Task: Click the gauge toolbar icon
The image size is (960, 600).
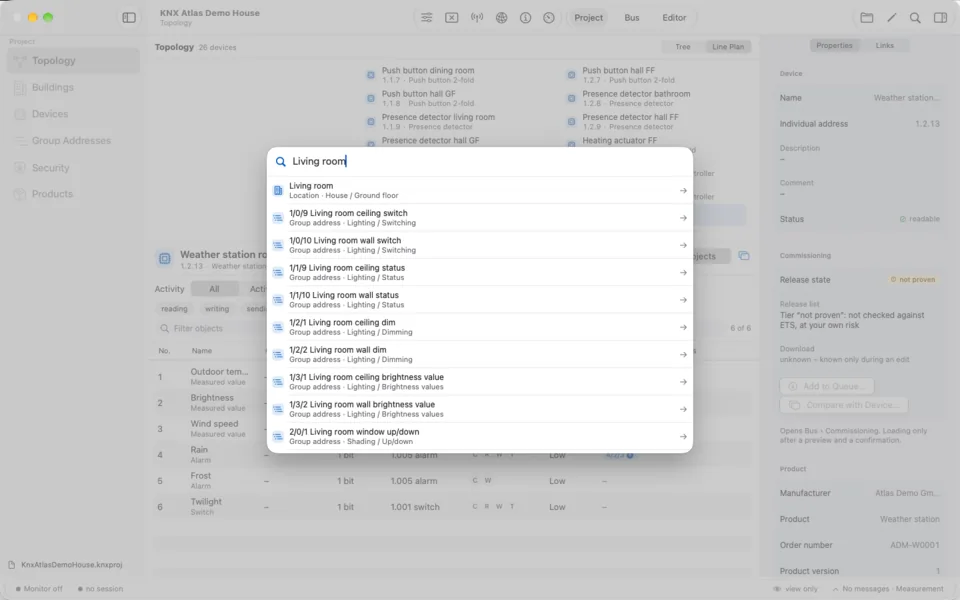Action: coord(549,18)
